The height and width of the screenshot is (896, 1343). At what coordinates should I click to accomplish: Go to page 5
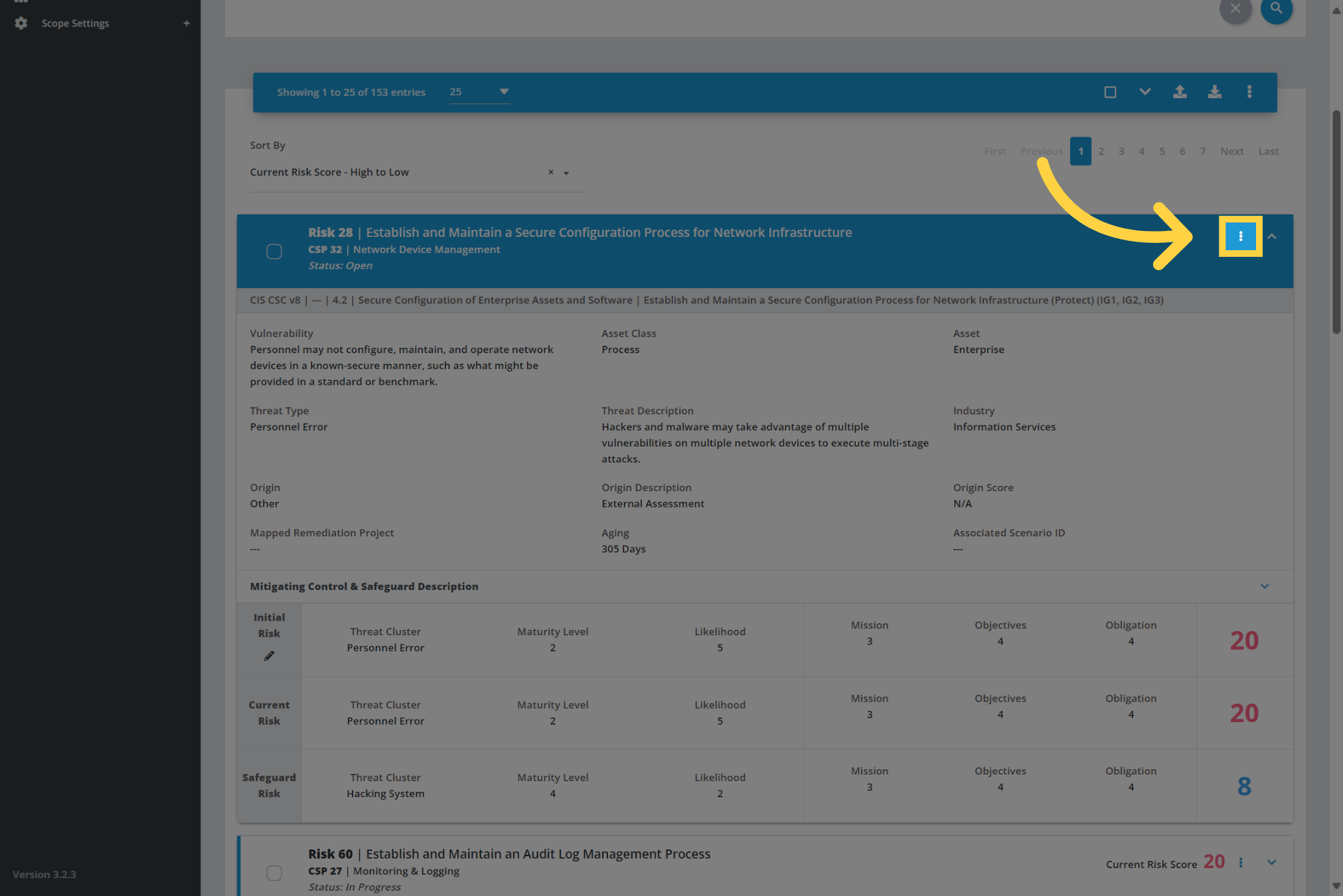pos(1162,151)
